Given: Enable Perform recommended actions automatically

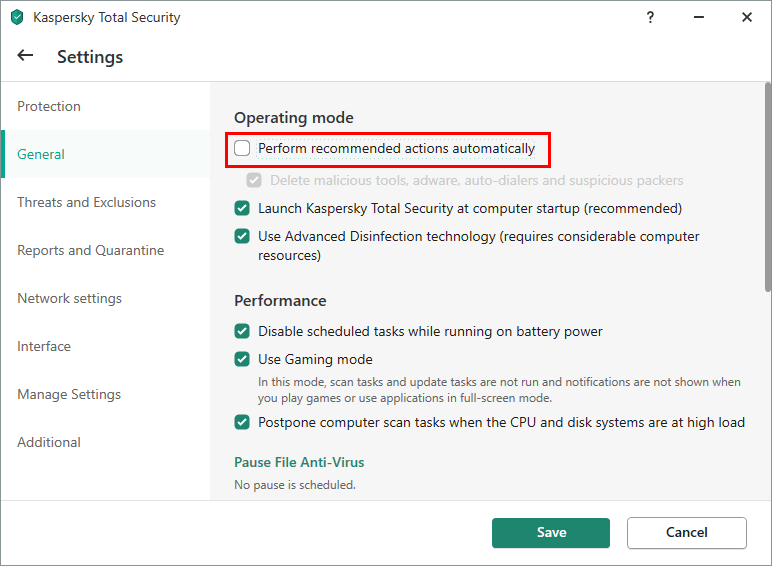Looking at the screenshot, I should 242,149.
